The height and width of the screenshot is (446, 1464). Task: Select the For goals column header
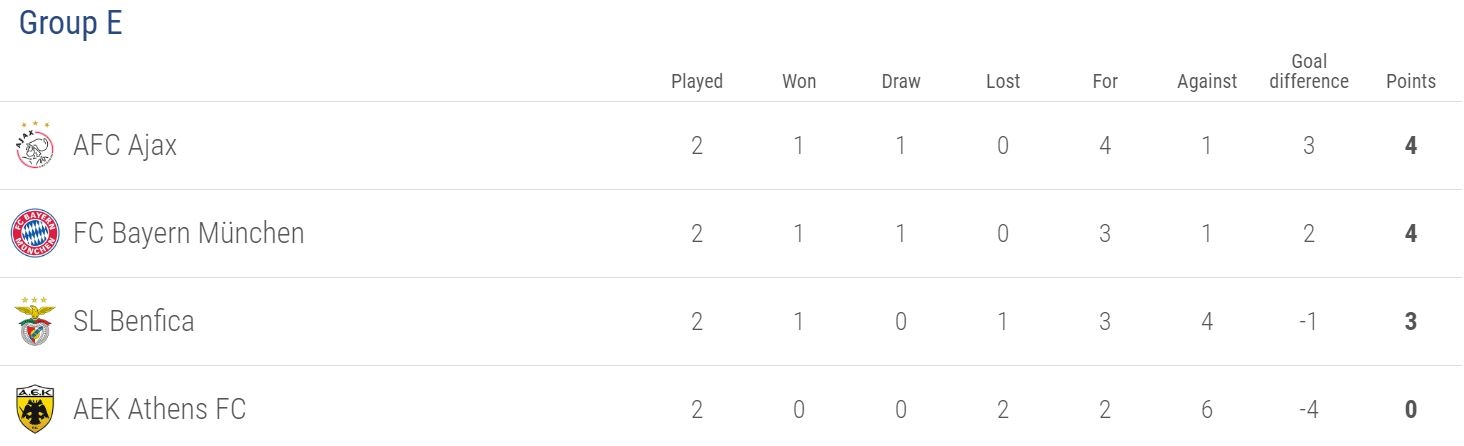tap(1105, 82)
